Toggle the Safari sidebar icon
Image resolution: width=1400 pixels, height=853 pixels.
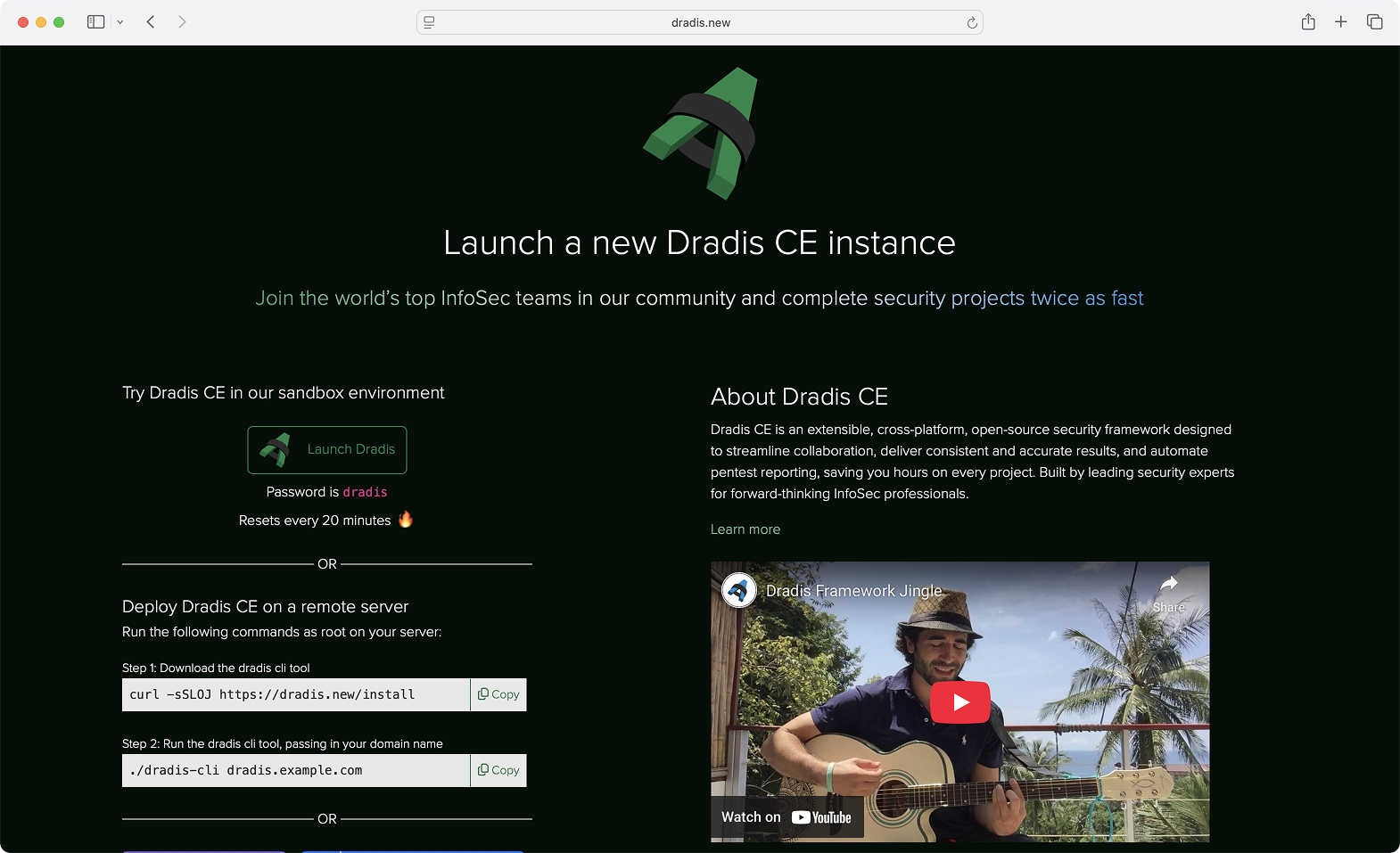tap(95, 22)
